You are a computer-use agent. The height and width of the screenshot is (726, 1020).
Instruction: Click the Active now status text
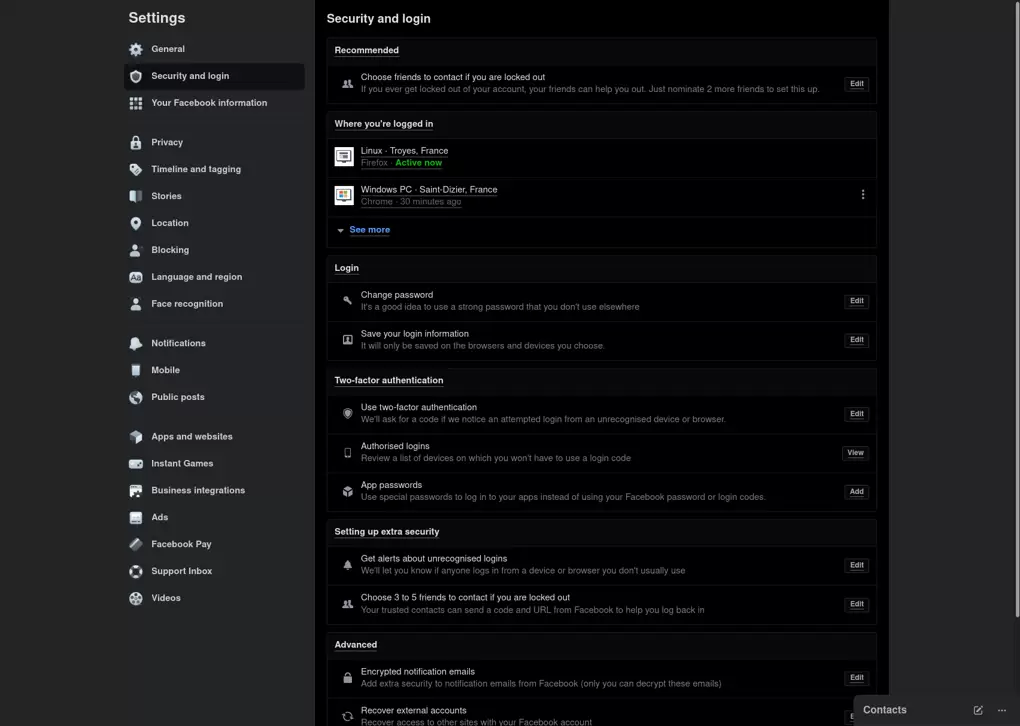click(x=418, y=163)
